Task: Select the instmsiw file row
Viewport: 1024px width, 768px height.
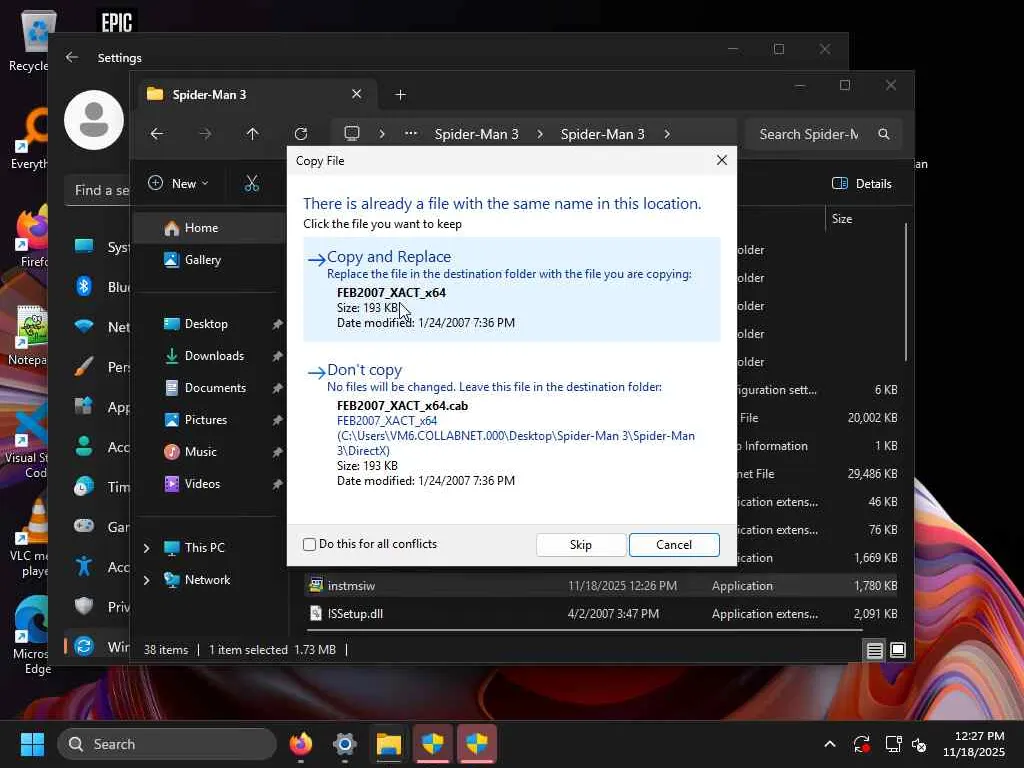Action: 601,586
